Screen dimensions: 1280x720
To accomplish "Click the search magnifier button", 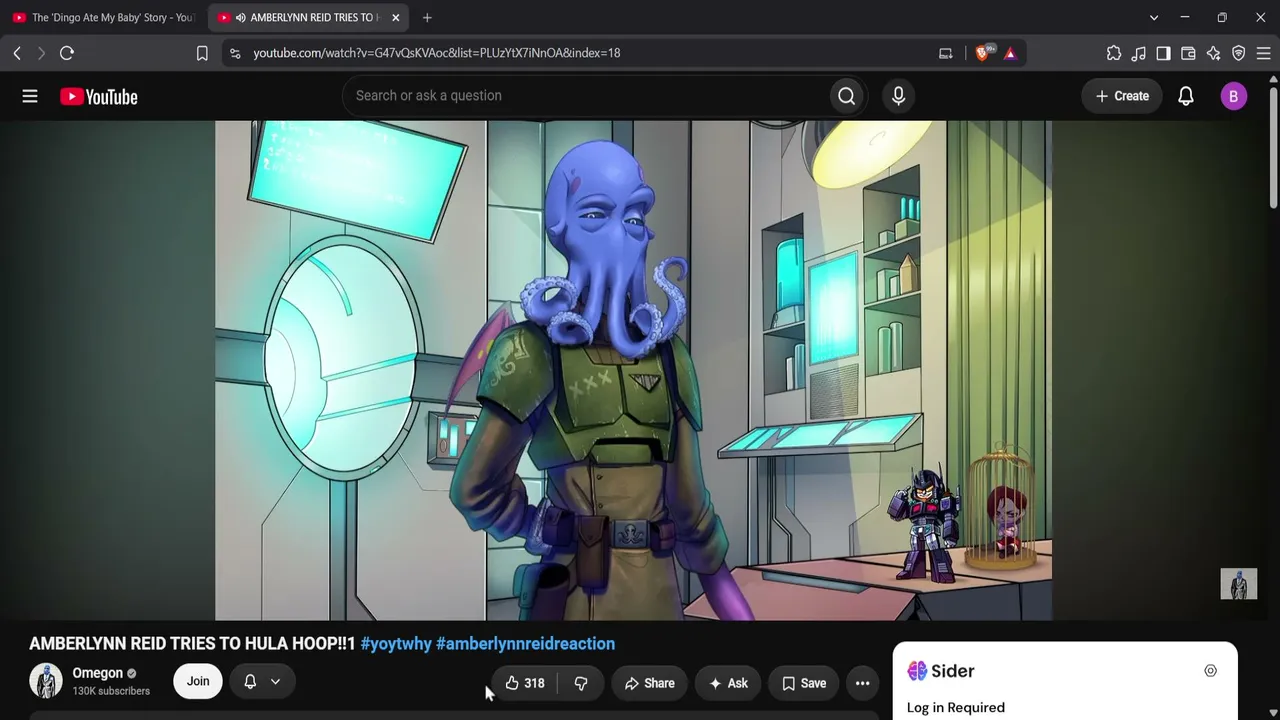I will [x=847, y=96].
